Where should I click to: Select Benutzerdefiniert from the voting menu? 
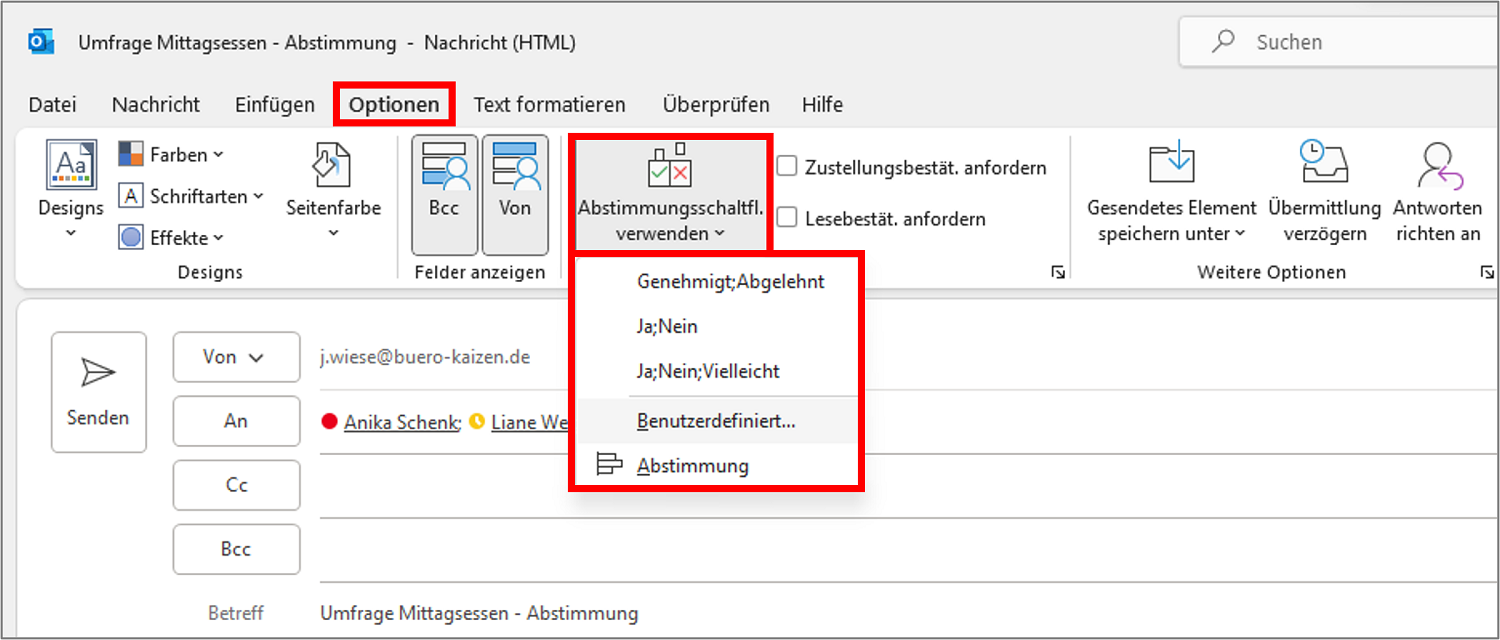pyautogui.click(x=717, y=420)
